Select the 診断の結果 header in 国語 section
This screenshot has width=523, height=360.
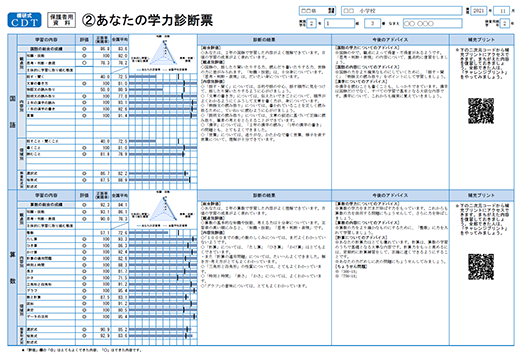264,39
